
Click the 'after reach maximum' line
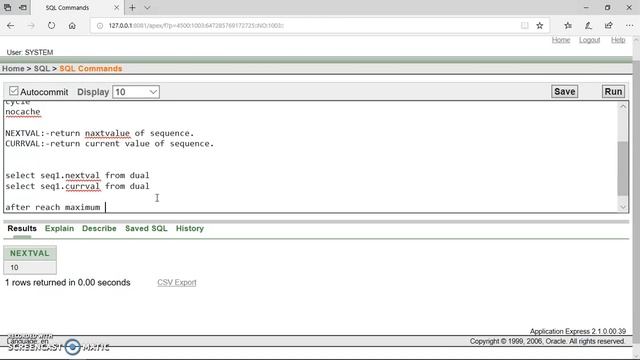click(x=53, y=207)
